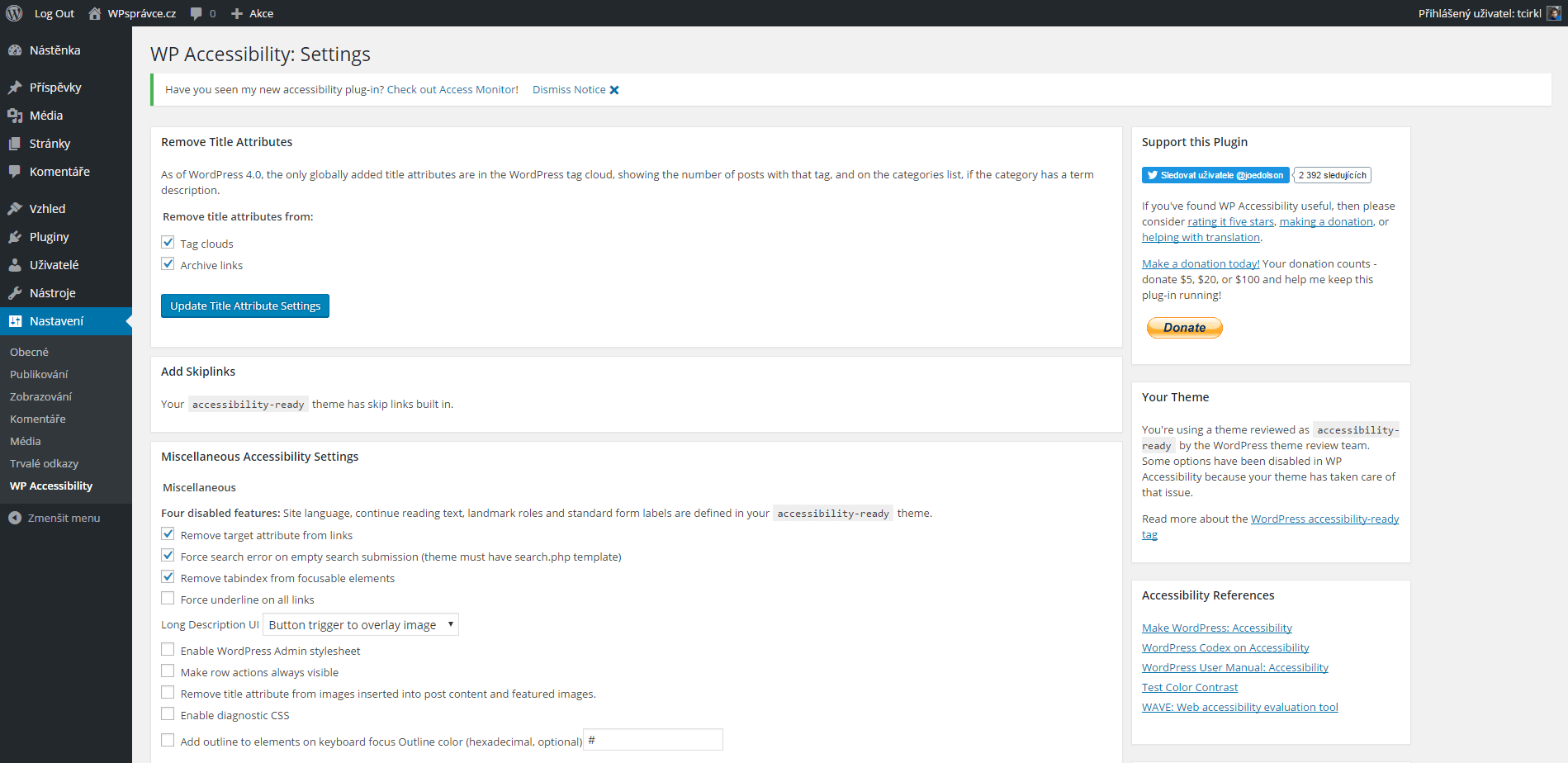Viewport: 1568px width, 763px height.
Task: Click Make a donation today link
Action: [x=1201, y=264]
